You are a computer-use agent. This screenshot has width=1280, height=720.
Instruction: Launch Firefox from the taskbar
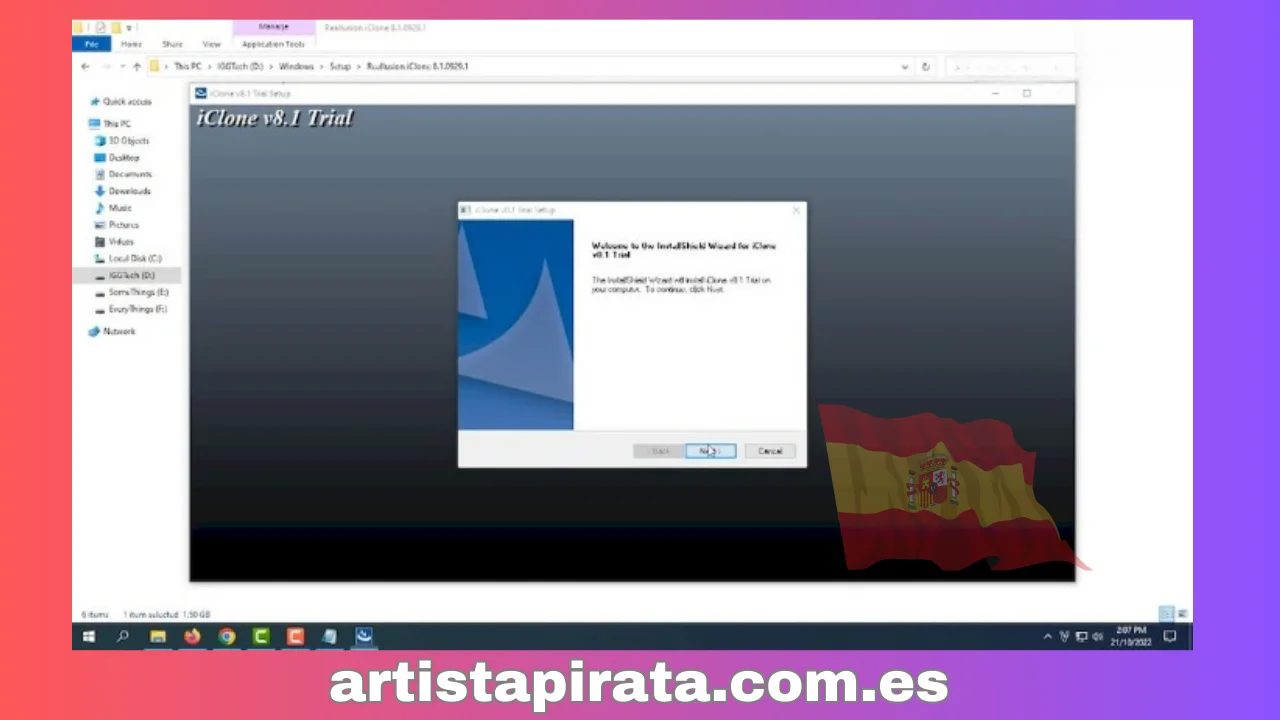point(192,636)
